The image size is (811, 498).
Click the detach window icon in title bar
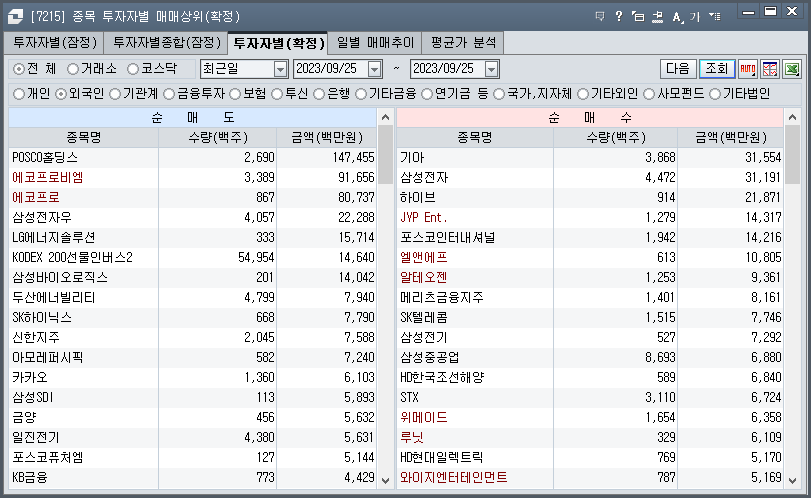[x=638, y=17]
